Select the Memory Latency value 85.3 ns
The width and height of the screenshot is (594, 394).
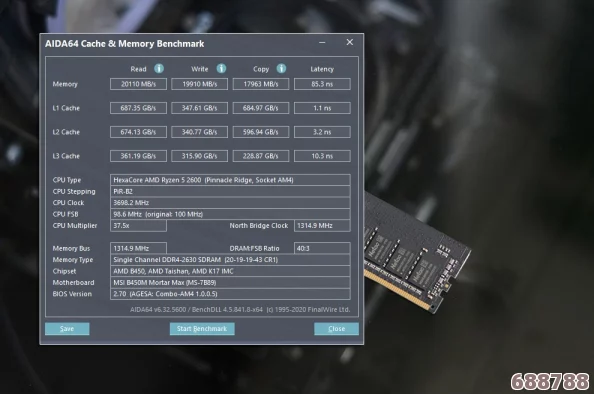coord(322,84)
